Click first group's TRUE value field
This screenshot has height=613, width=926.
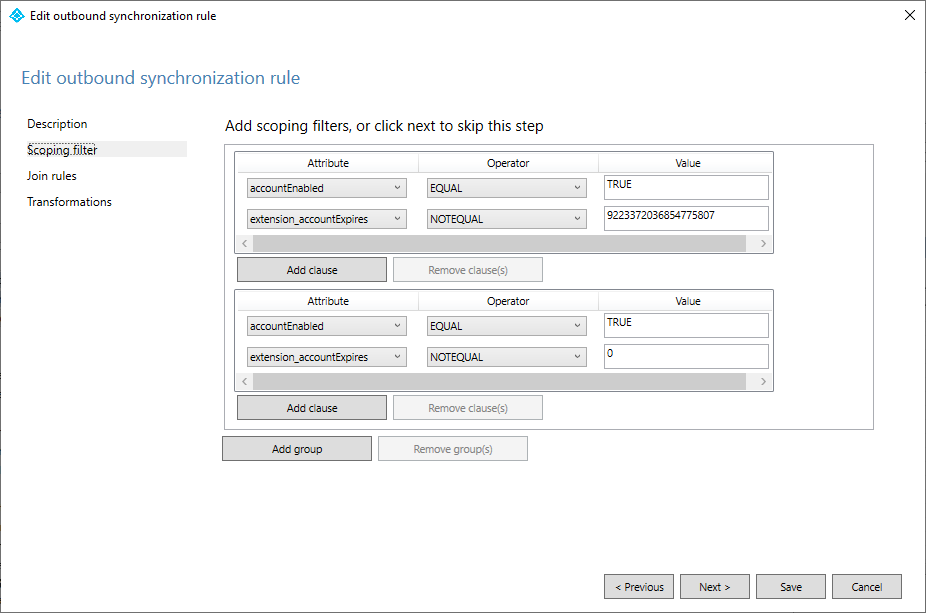click(x=686, y=187)
